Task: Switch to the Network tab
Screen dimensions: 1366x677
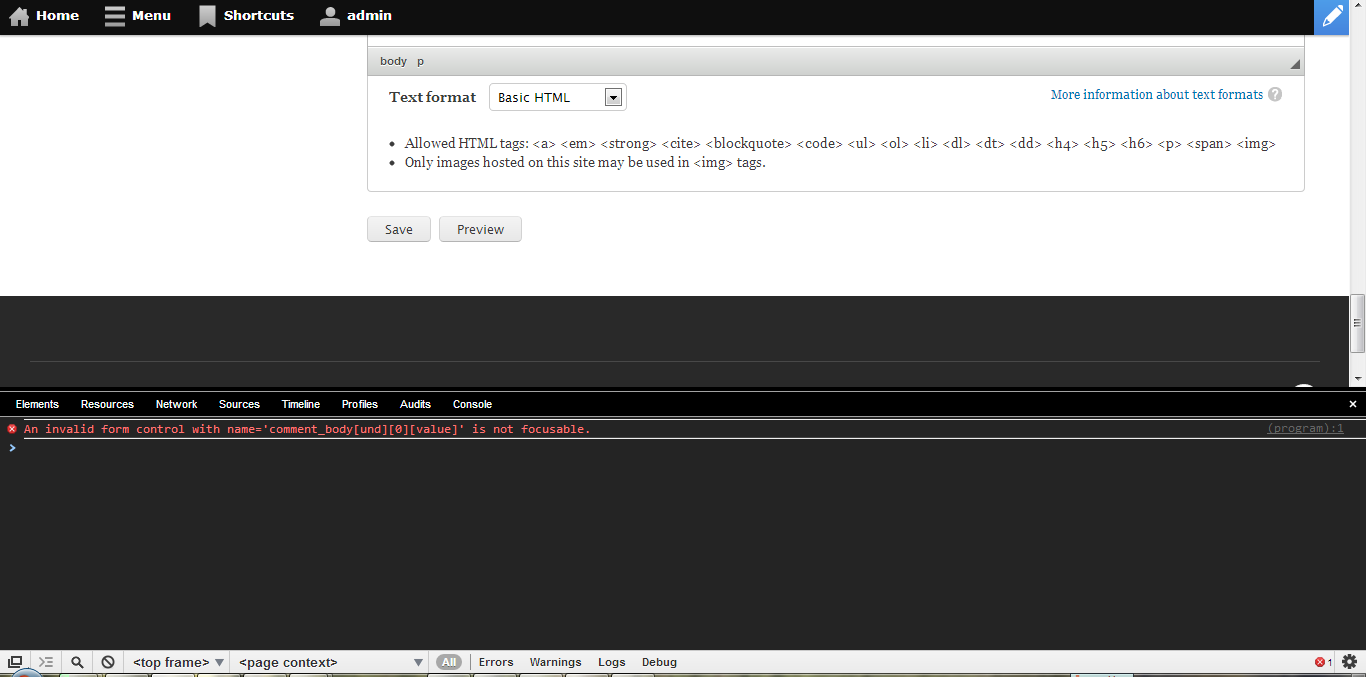Action: click(176, 404)
